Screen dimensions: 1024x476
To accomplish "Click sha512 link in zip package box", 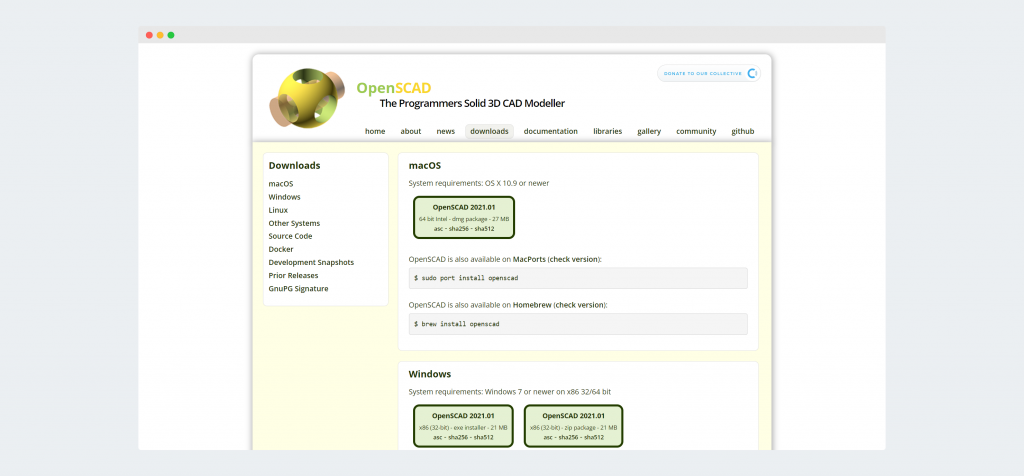I will [x=594, y=437].
